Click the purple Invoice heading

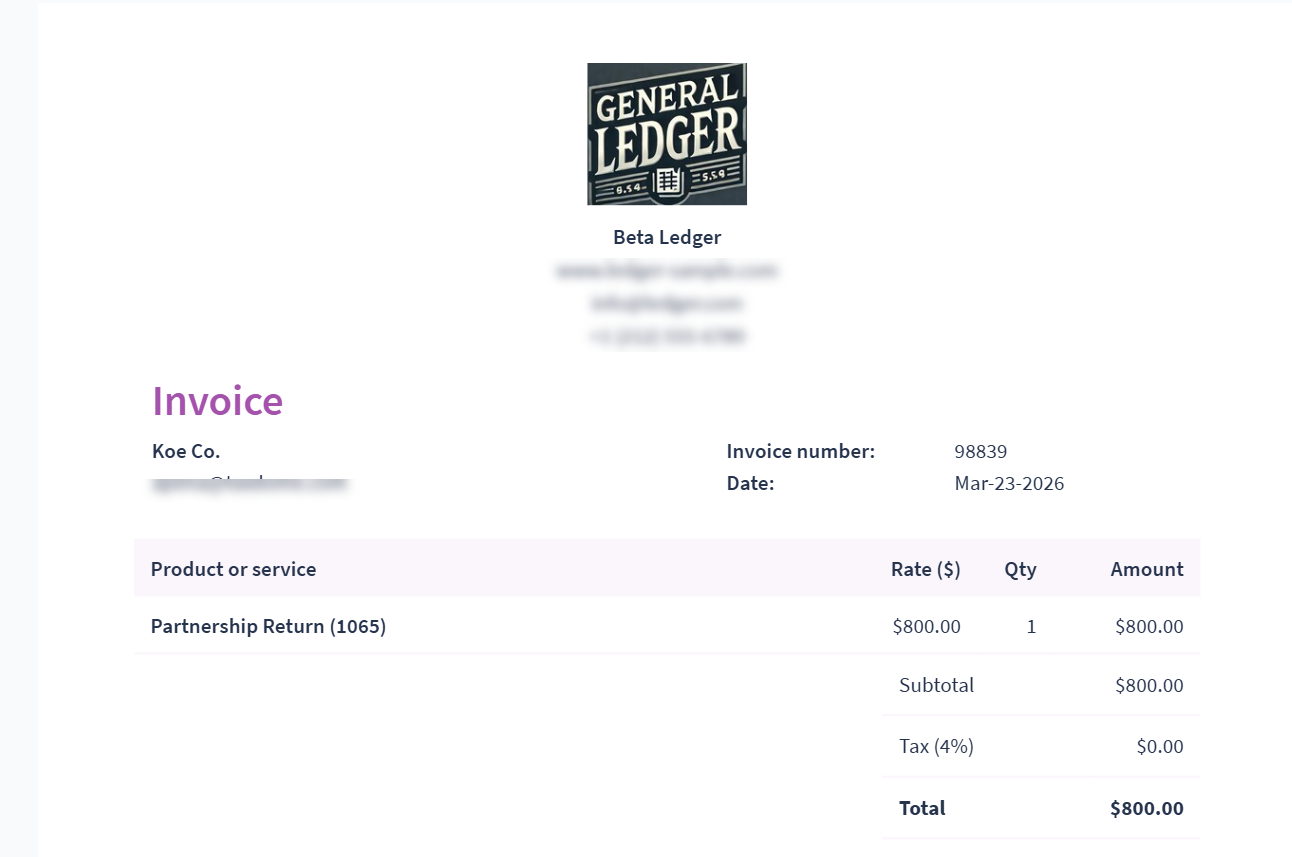(218, 401)
